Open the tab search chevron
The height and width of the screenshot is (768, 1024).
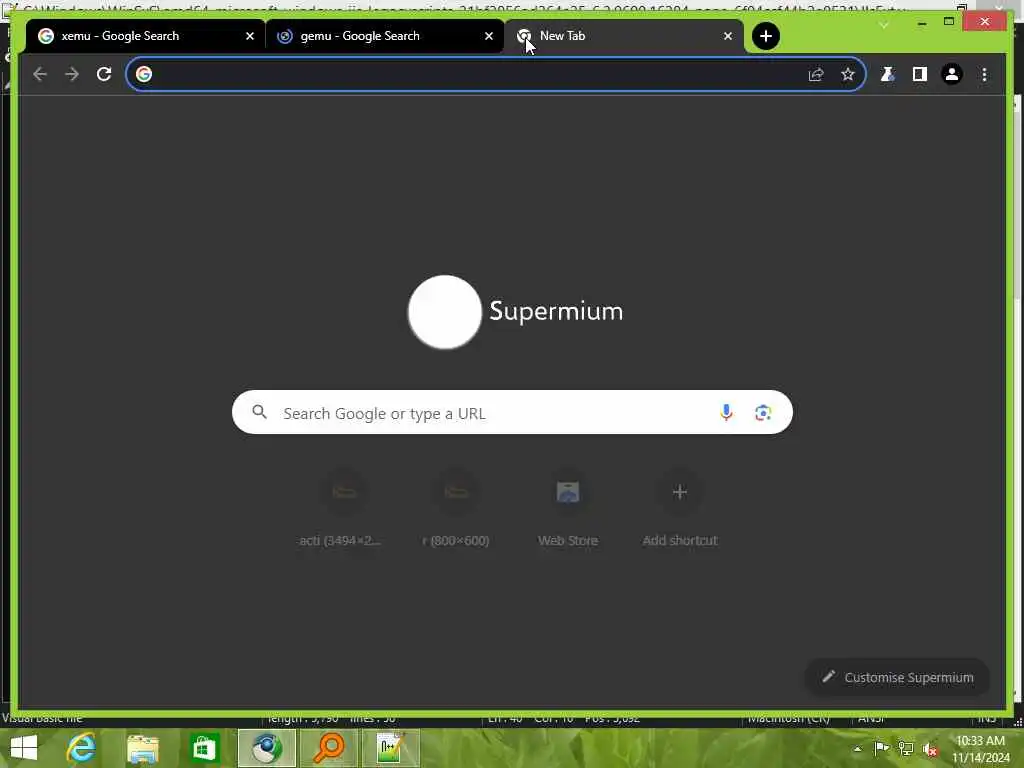point(884,25)
